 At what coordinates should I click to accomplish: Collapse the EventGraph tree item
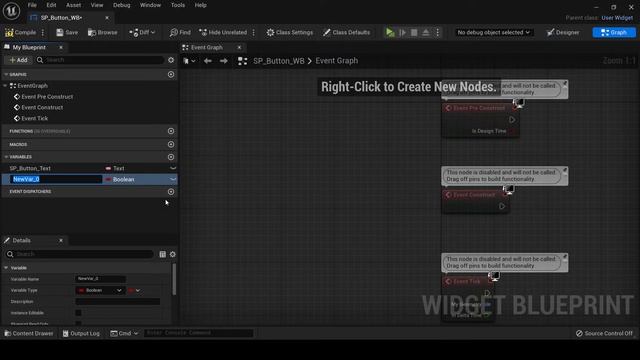pyautogui.click(x=5, y=86)
